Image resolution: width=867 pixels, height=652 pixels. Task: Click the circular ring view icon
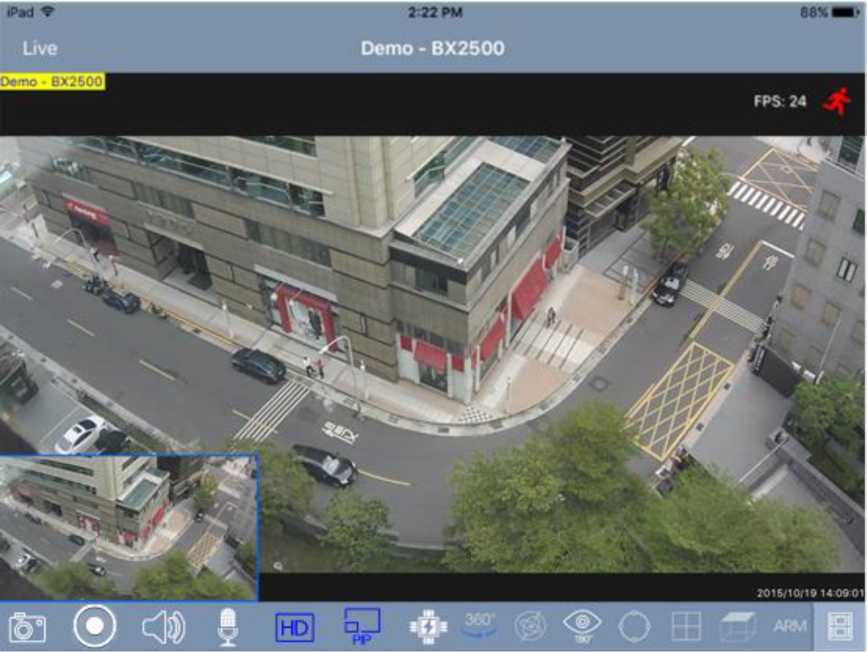click(634, 627)
